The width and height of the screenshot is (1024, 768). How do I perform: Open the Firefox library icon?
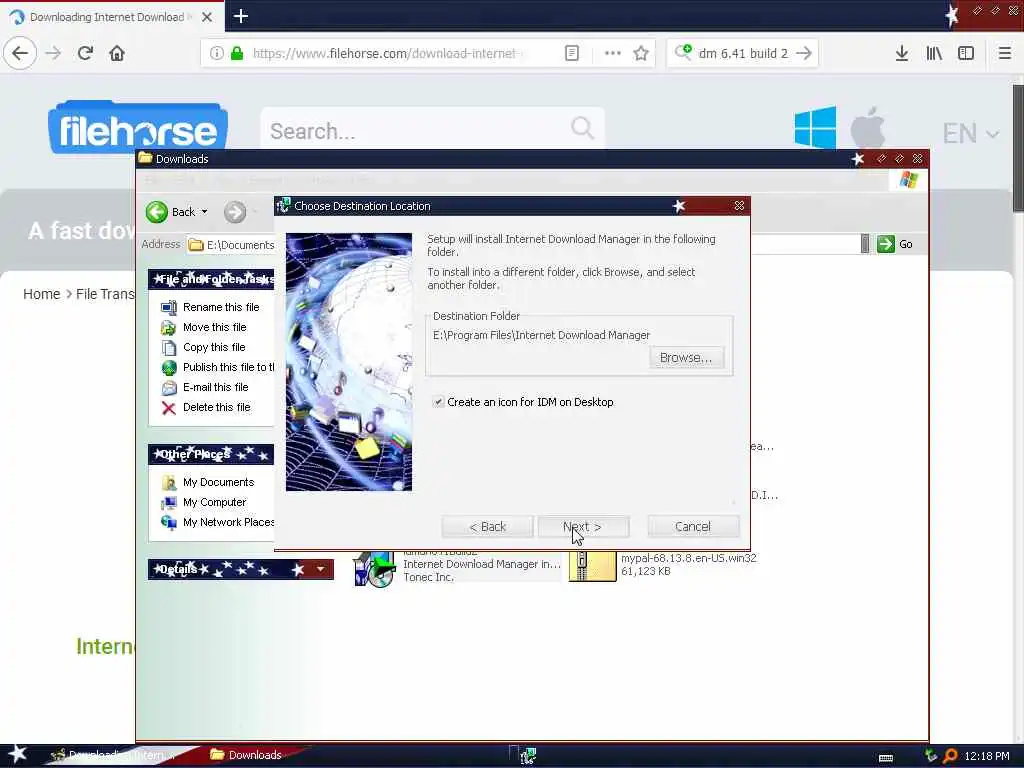(x=934, y=53)
